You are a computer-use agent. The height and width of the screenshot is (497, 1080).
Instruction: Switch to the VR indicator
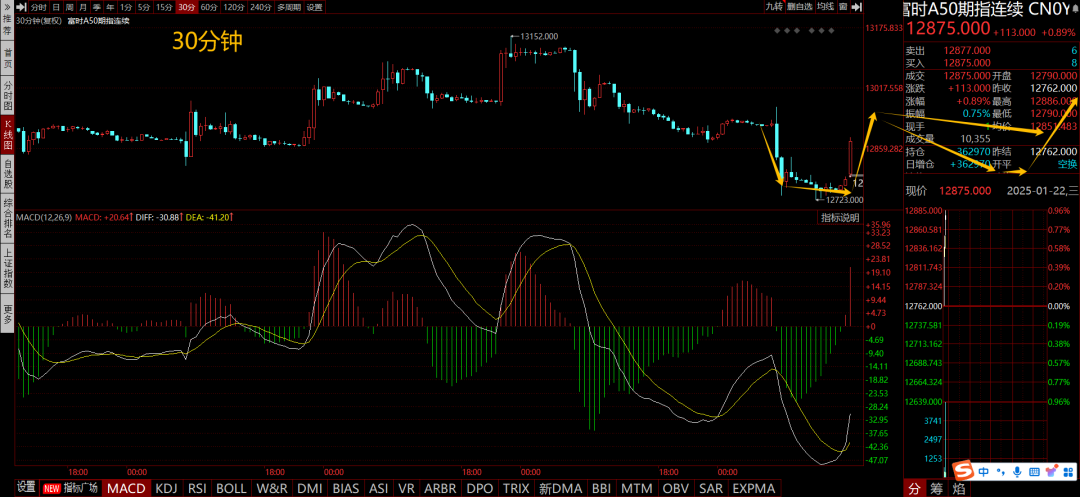(x=406, y=488)
